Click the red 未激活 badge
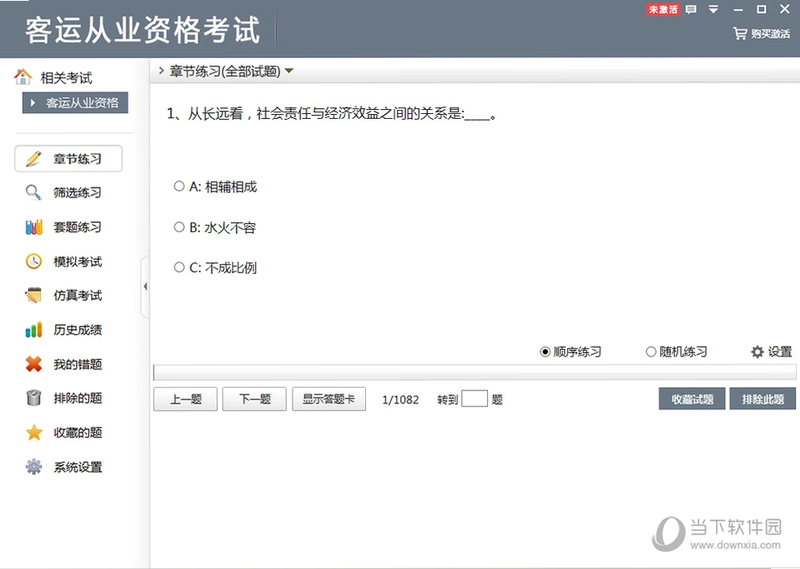The width and height of the screenshot is (800, 569). (663, 9)
